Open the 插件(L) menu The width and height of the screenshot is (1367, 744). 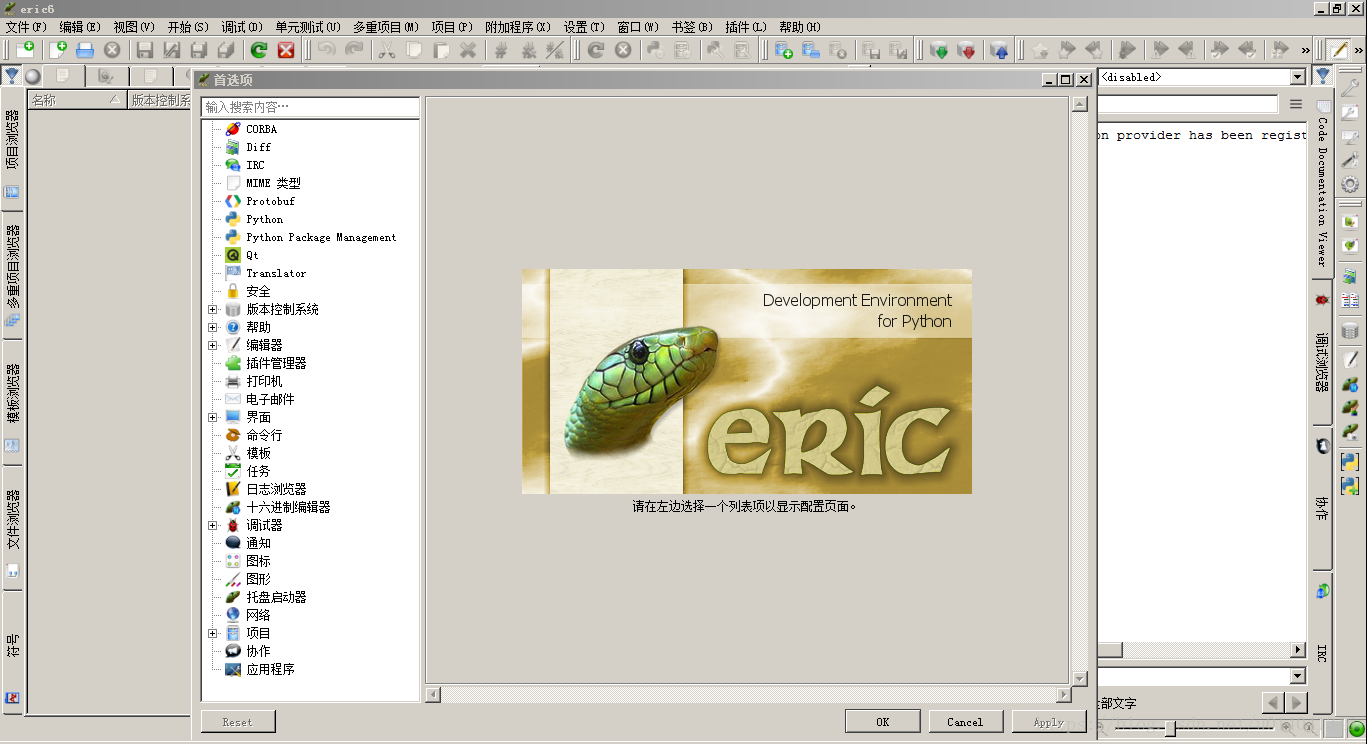(746, 27)
